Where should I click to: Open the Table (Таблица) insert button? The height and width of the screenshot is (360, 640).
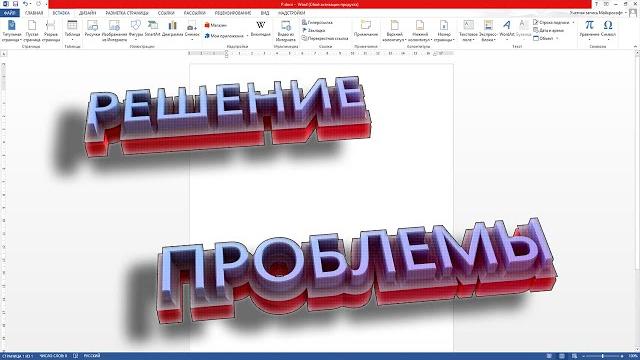[72, 30]
